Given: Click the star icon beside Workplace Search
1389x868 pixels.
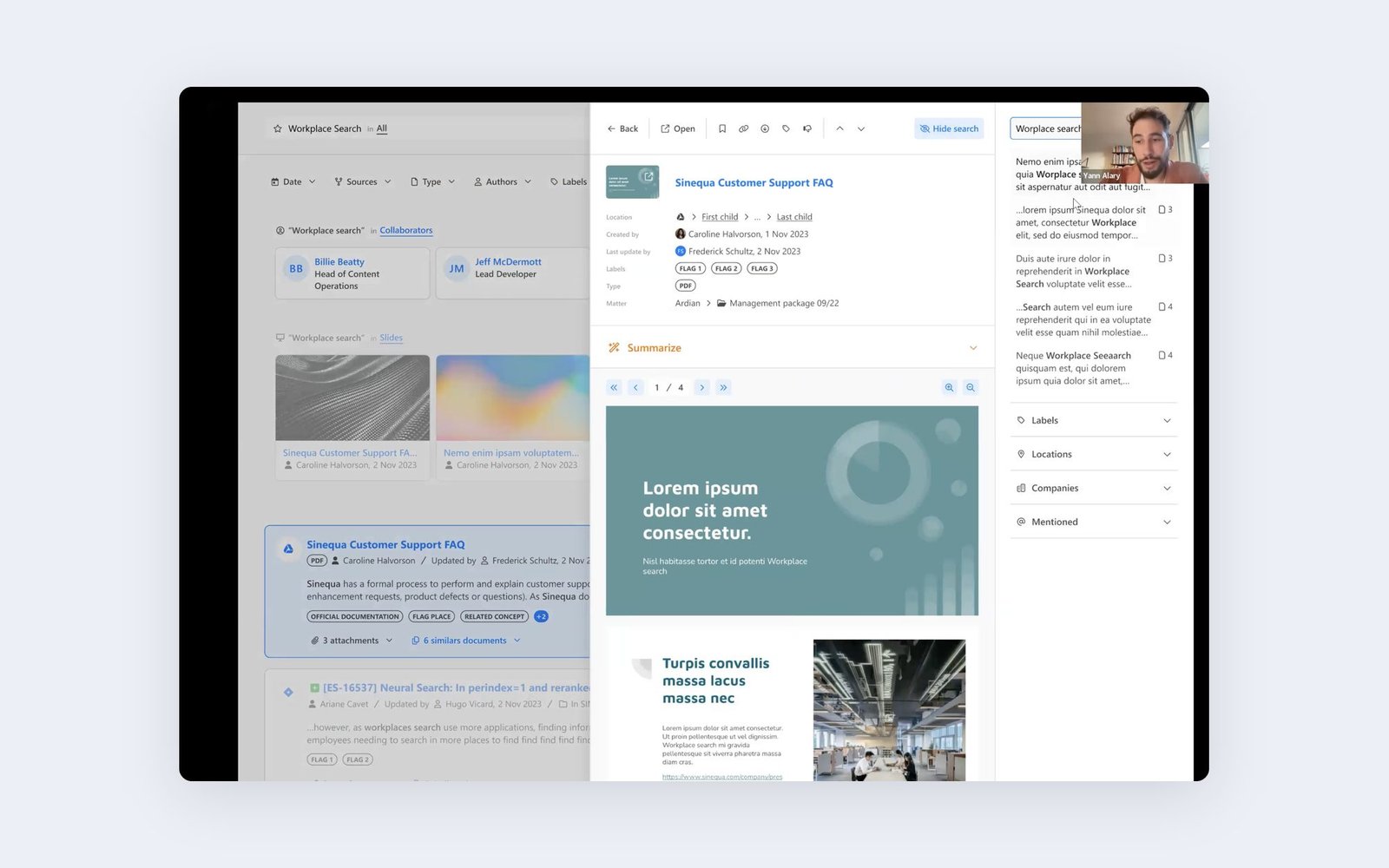Looking at the screenshot, I should pyautogui.click(x=278, y=128).
